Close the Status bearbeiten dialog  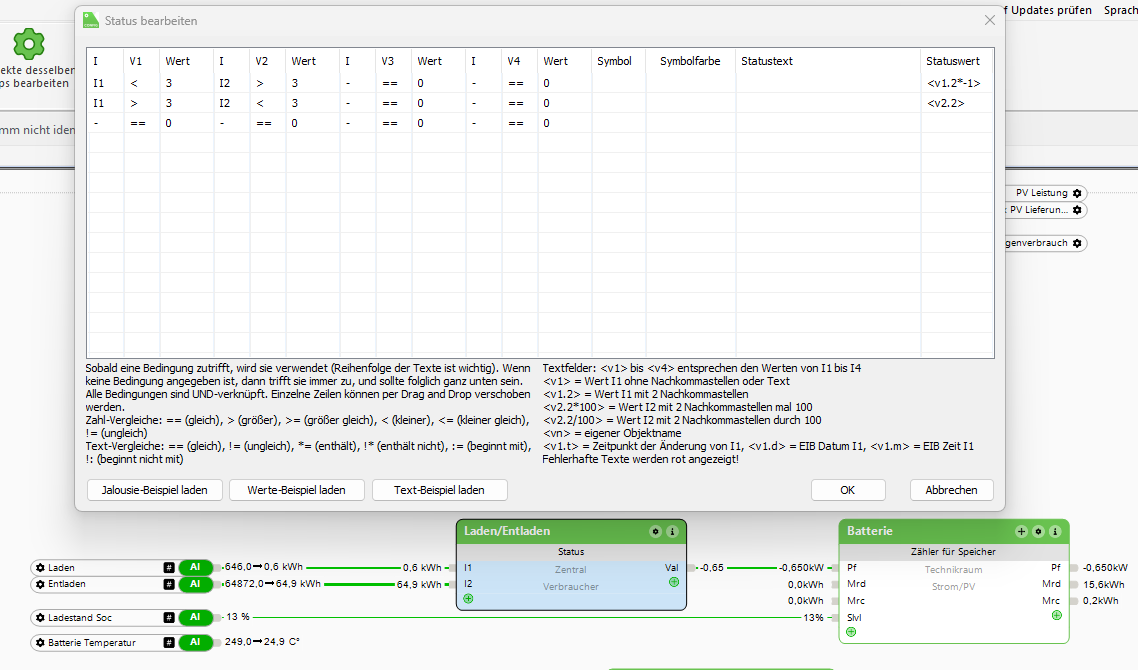[989, 20]
